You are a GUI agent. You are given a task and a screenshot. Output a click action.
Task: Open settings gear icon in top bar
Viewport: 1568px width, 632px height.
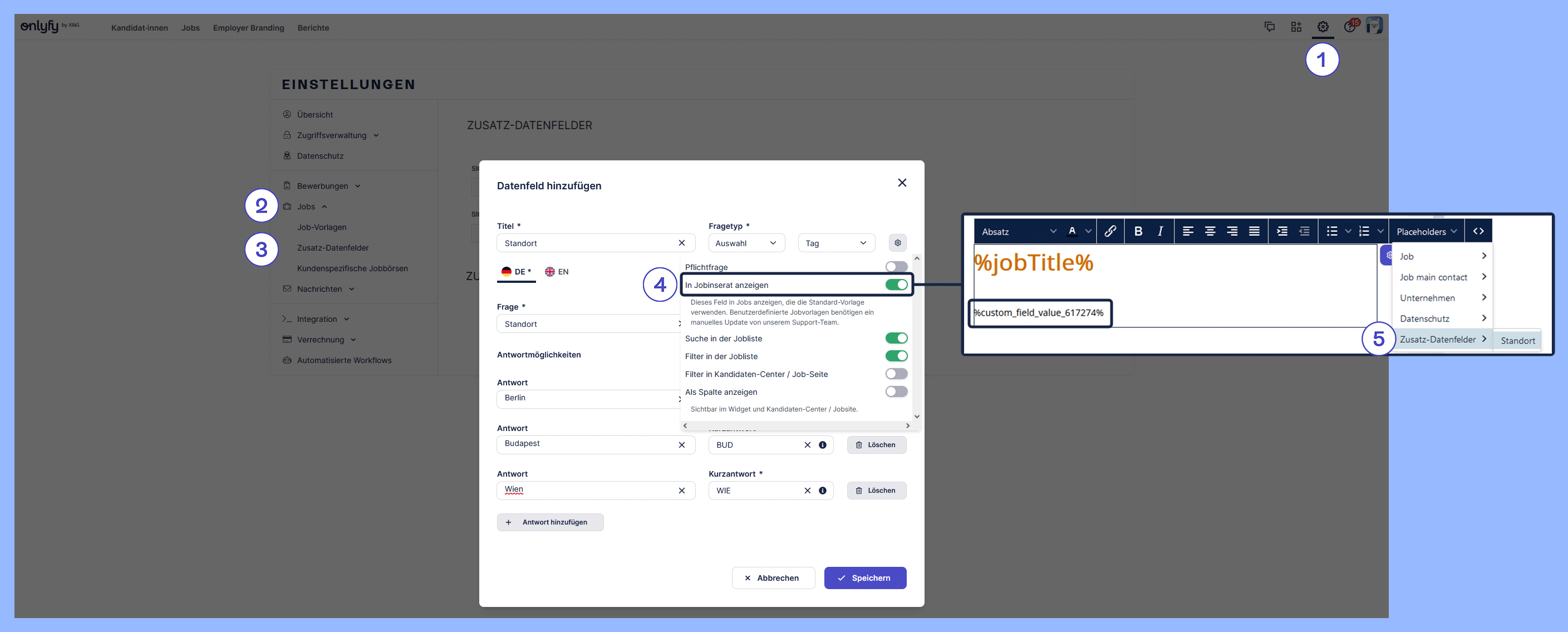click(x=1322, y=27)
